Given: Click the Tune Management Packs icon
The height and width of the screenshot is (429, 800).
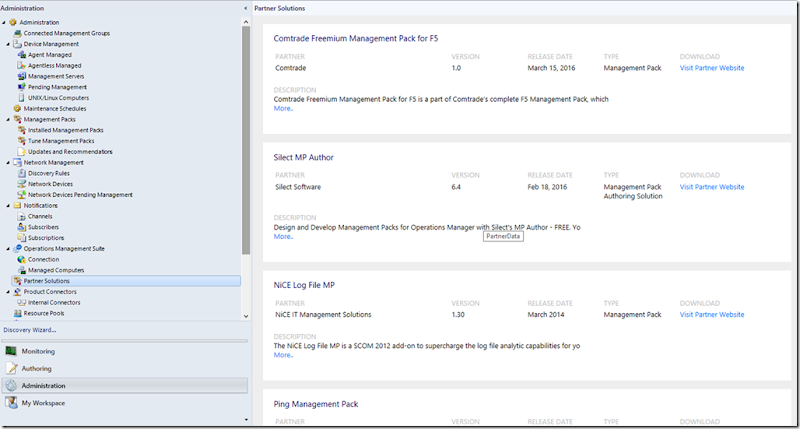Looking at the screenshot, I should pos(21,141).
